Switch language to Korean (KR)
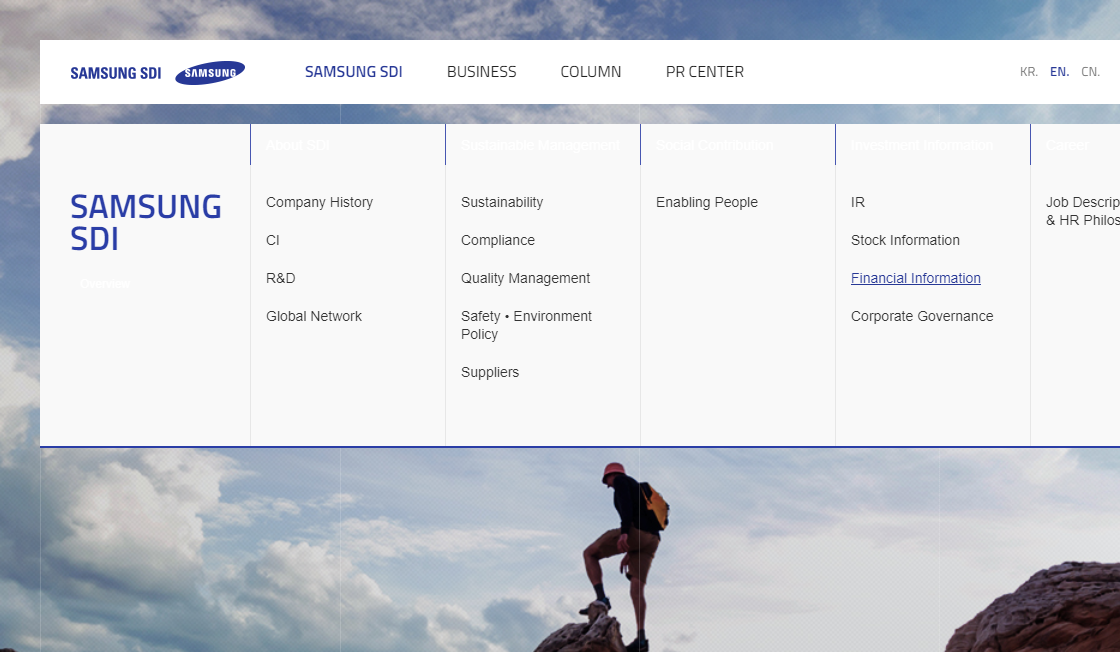 pyautogui.click(x=1028, y=72)
